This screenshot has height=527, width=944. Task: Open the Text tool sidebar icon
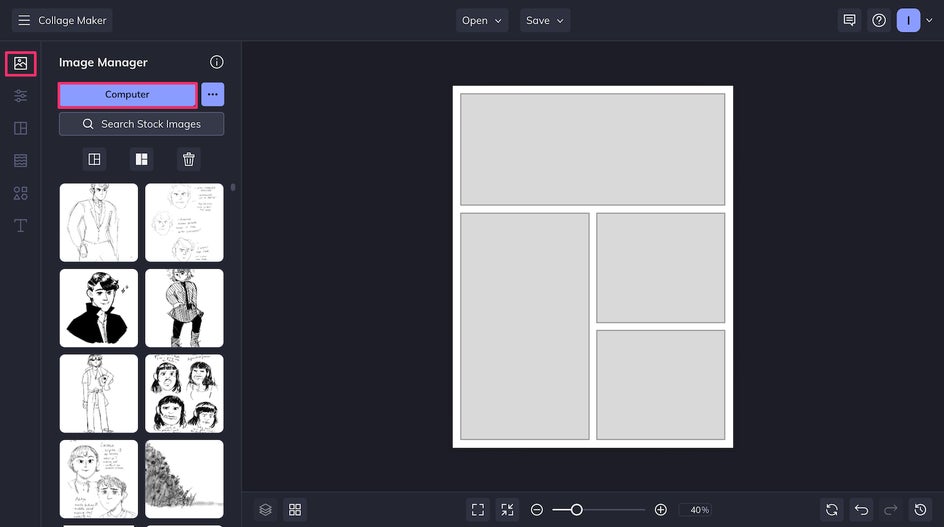pyautogui.click(x=20, y=226)
